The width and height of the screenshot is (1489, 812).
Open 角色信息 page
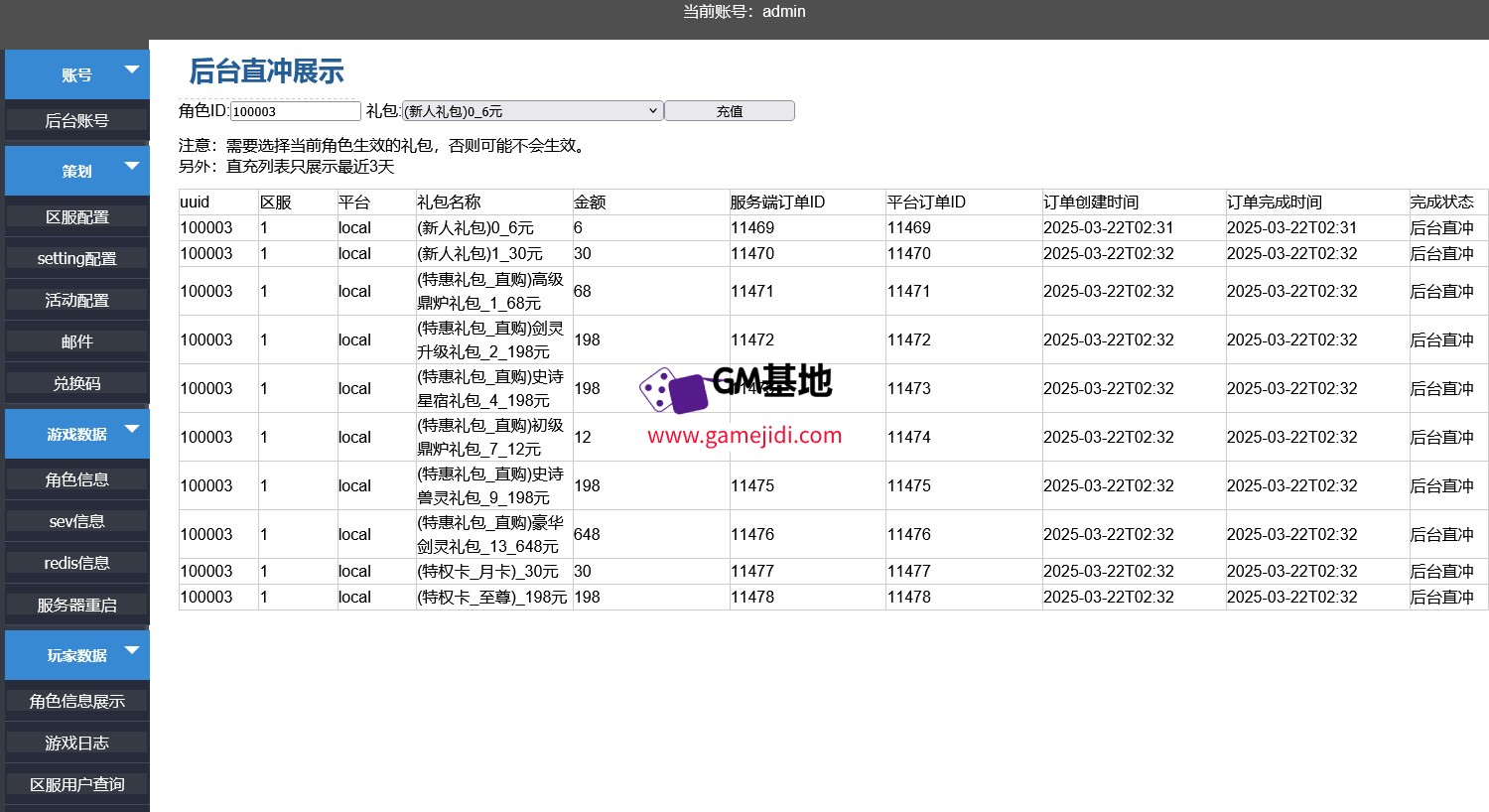(x=76, y=480)
